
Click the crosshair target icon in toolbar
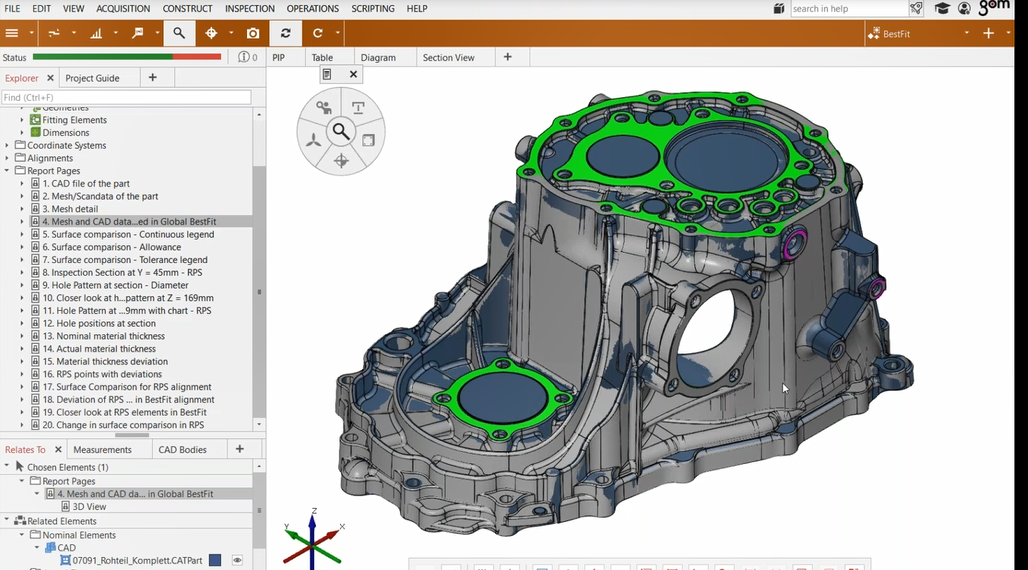211,33
